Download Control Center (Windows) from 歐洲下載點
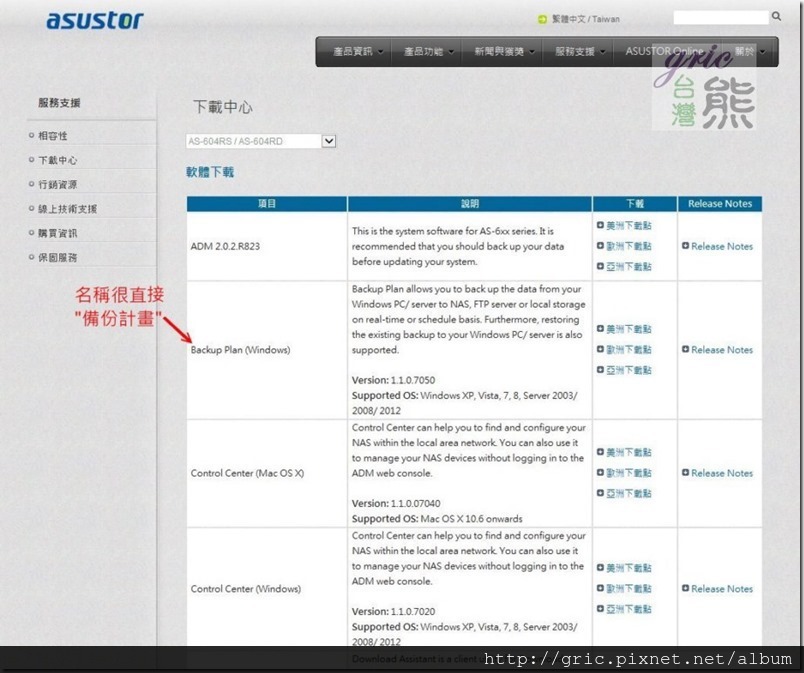This screenshot has width=804, height=673. [x=629, y=589]
